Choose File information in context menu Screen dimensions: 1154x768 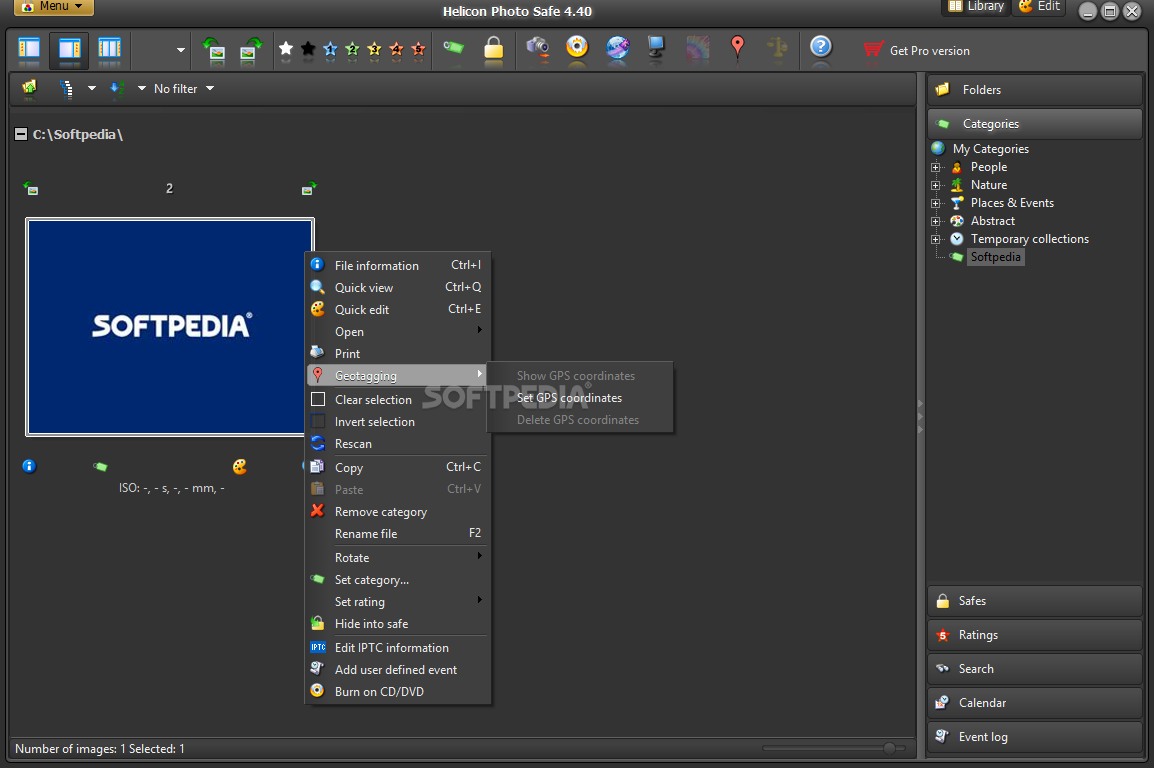click(x=397, y=266)
